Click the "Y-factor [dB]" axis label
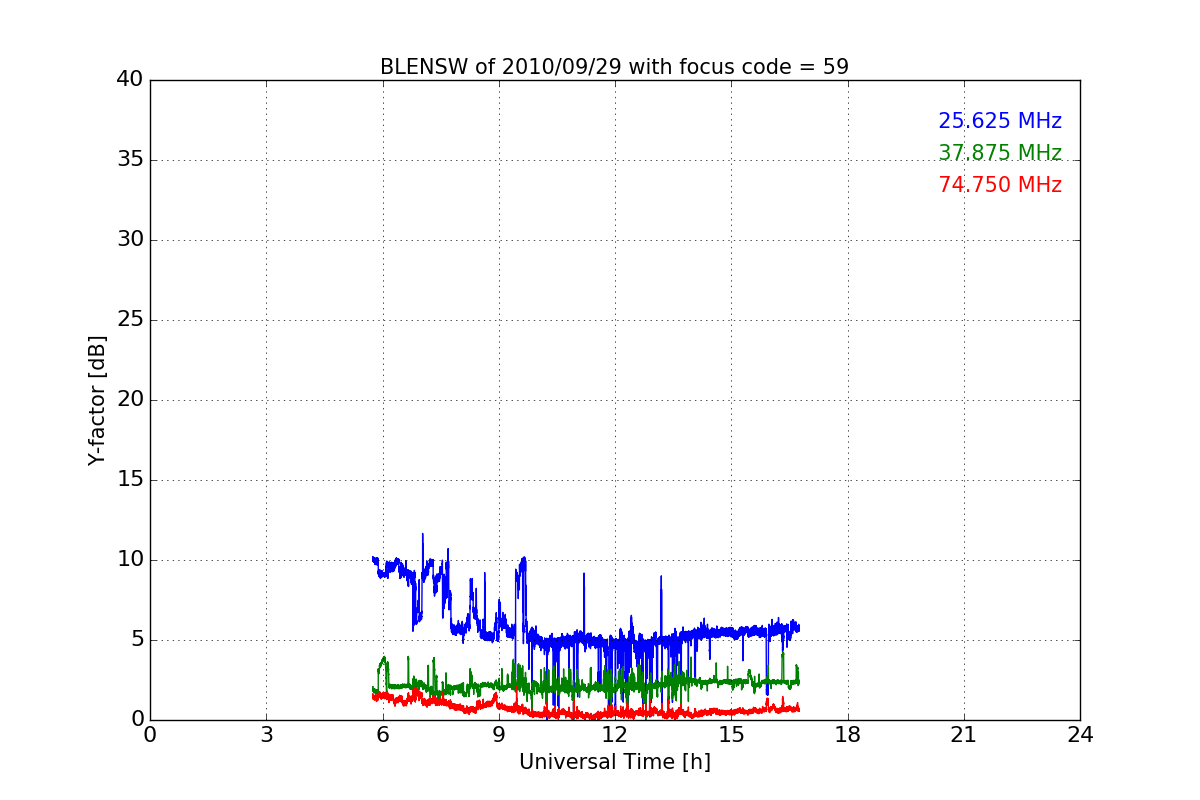The image size is (1200, 800). tap(97, 400)
